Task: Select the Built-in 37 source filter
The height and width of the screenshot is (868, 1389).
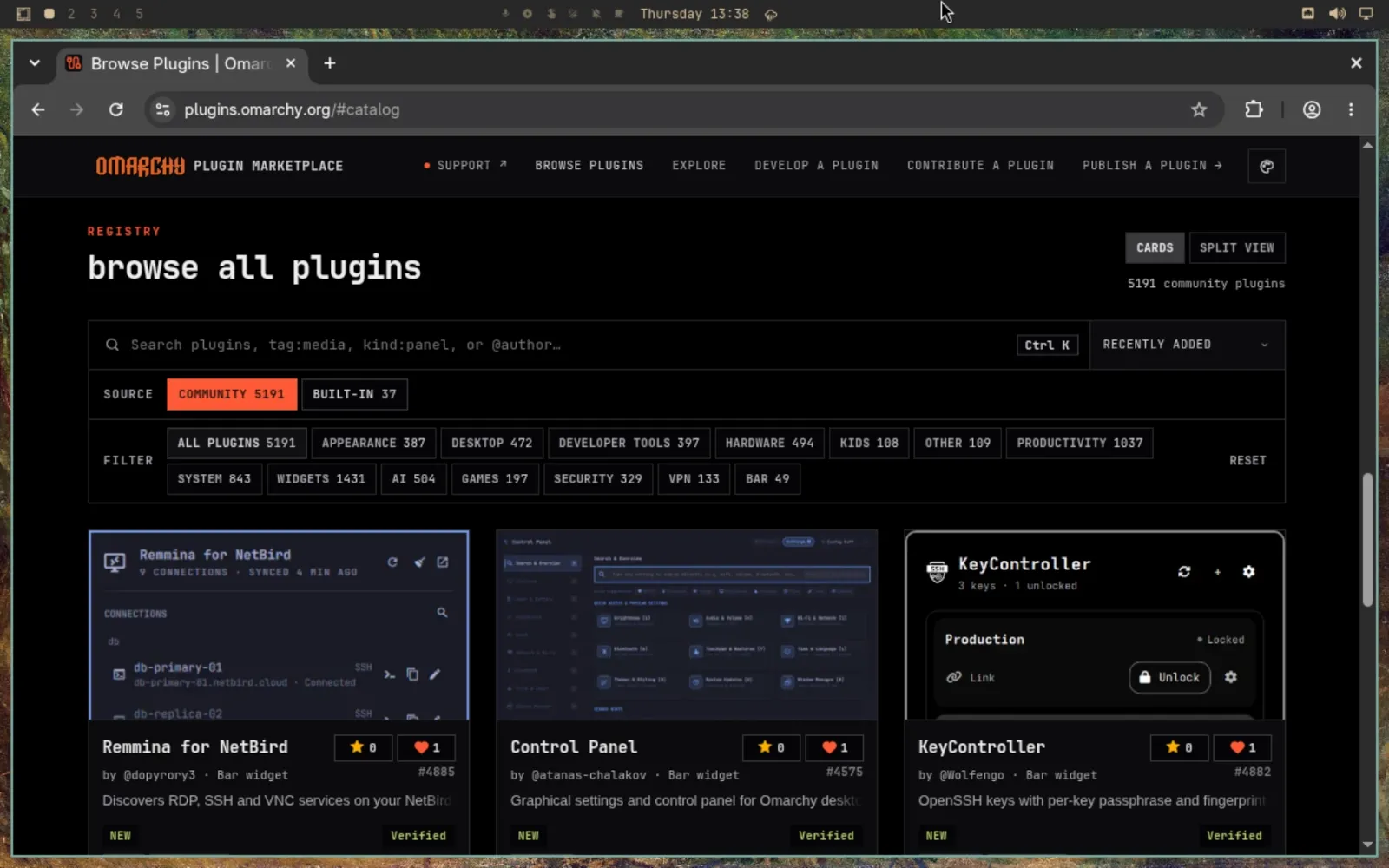Action: click(x=354, y=394)
